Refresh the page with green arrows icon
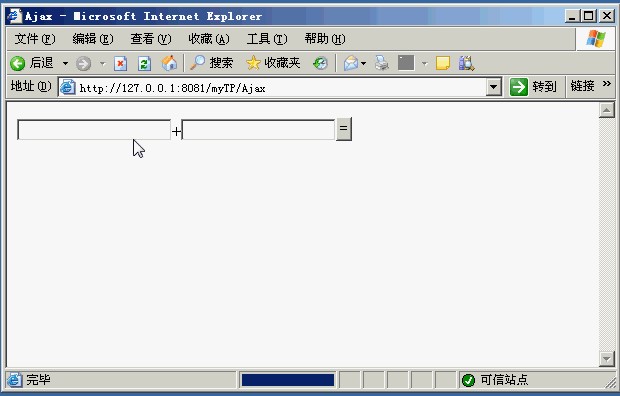 pos(144,63)
